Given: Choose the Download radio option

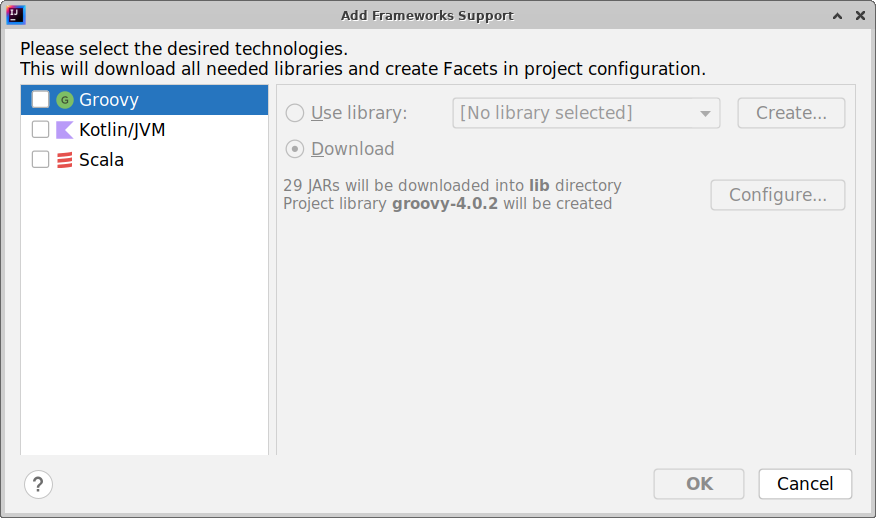Looking at the screenshot, I should coord(295,149).
